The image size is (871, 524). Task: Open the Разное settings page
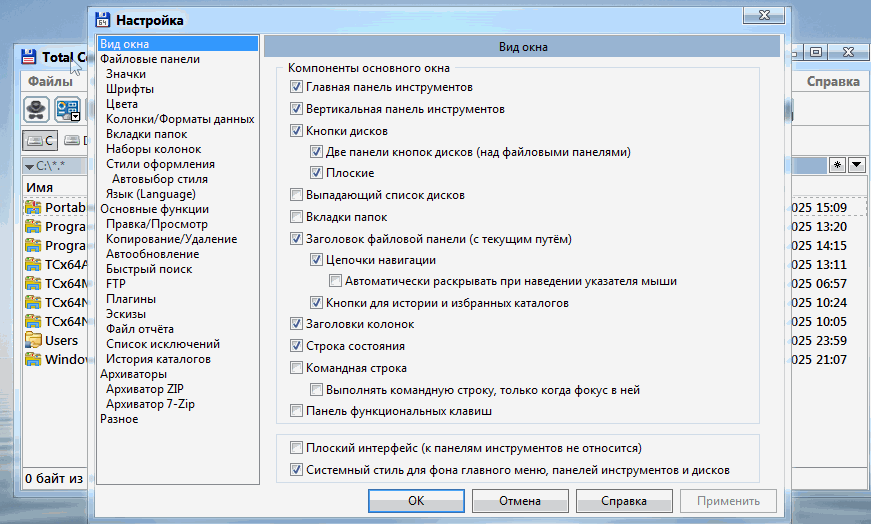click(x=119, y=419)
